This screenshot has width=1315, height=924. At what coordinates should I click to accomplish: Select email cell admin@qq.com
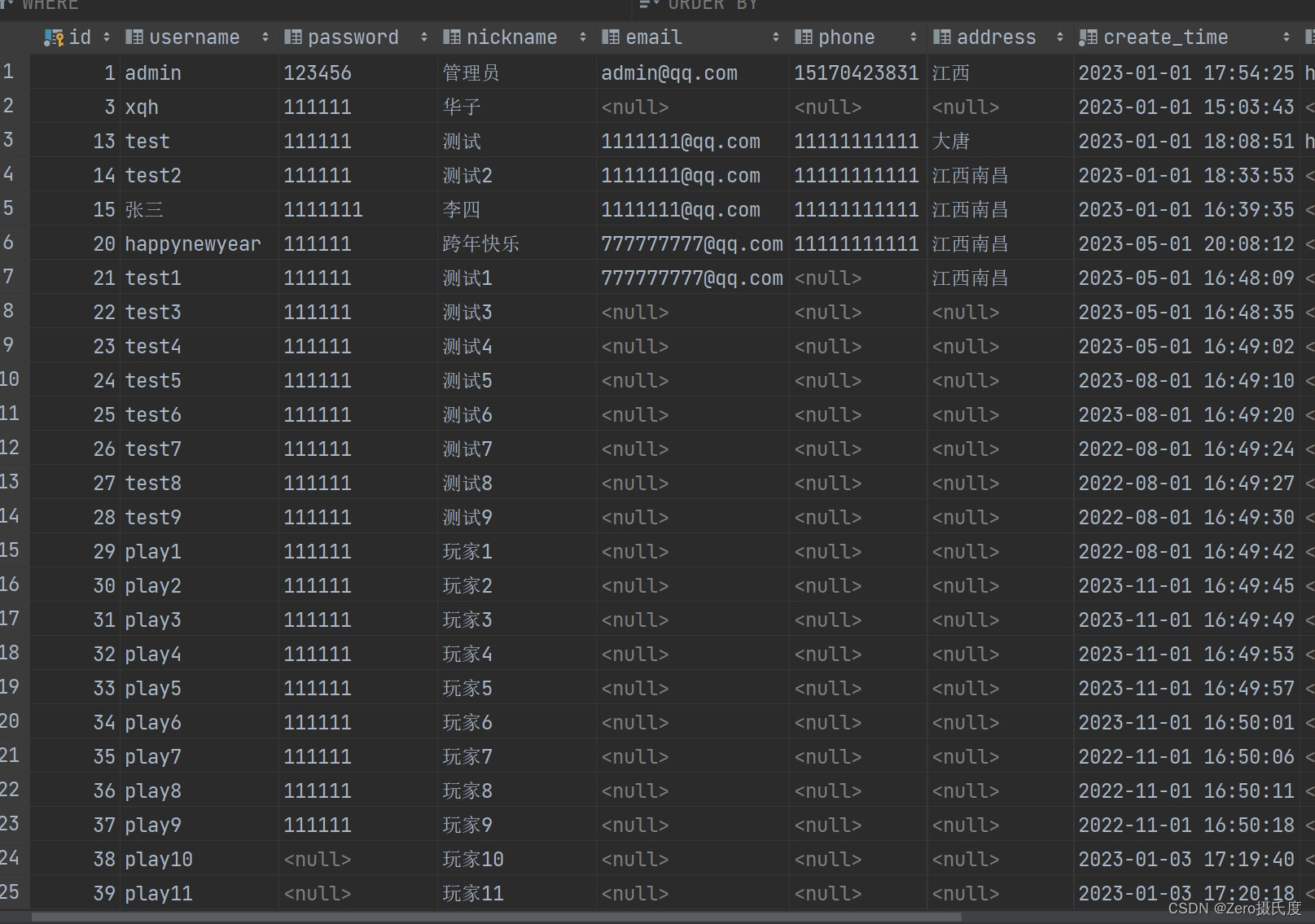click(692, 73)
